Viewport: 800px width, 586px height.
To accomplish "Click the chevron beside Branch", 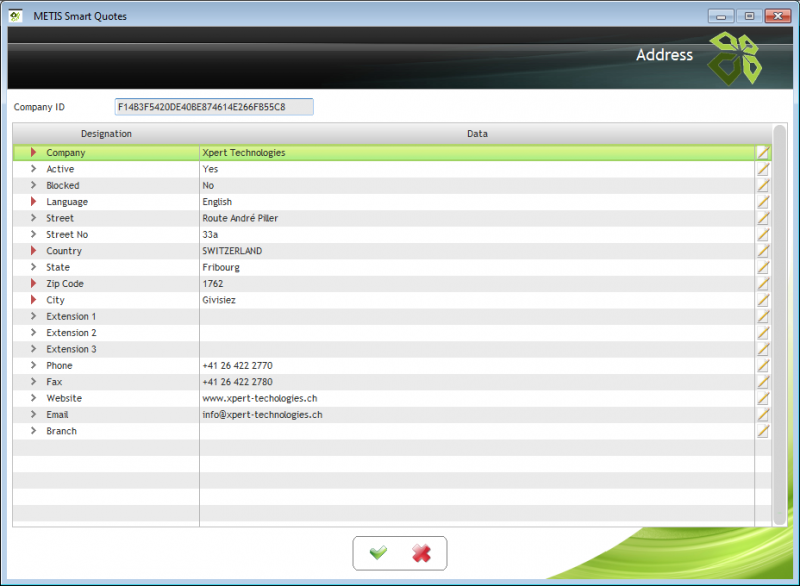I will [x=33, y=430].
